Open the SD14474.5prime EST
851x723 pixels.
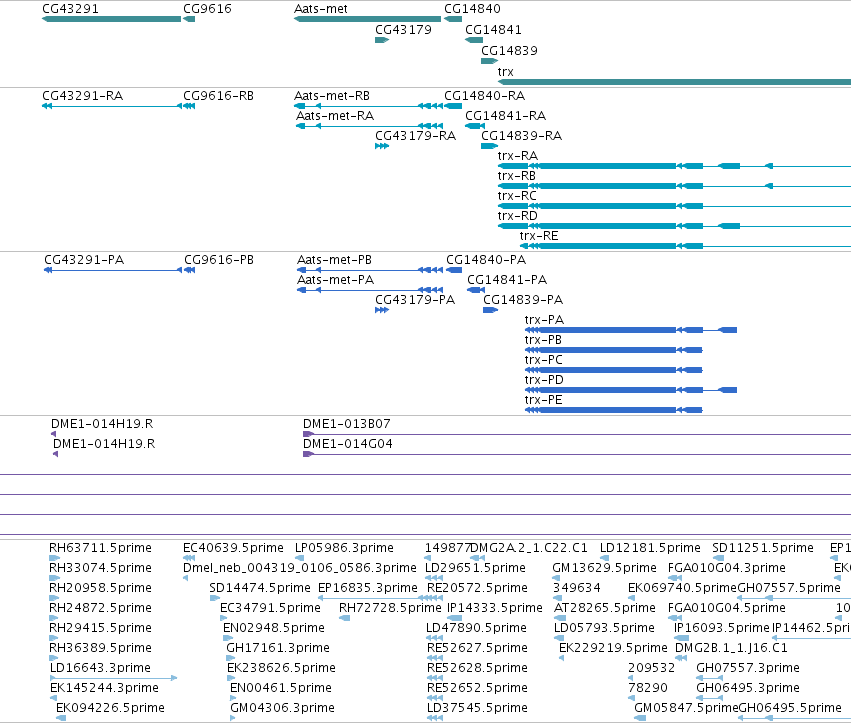pos(215,598)
